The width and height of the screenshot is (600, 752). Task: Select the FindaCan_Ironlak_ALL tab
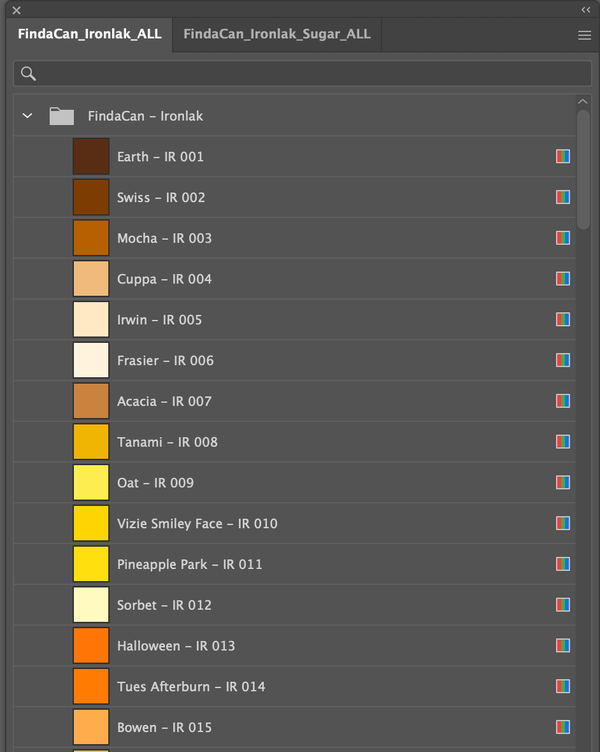(x=89, y=34)
